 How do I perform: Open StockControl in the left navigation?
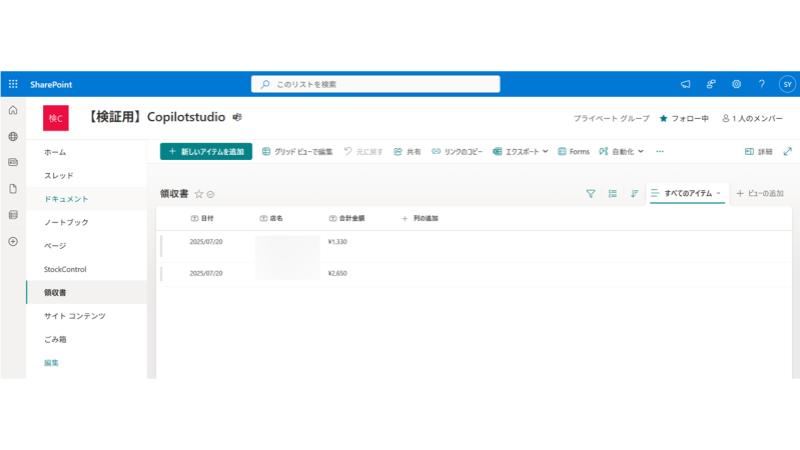coord(65,269)
